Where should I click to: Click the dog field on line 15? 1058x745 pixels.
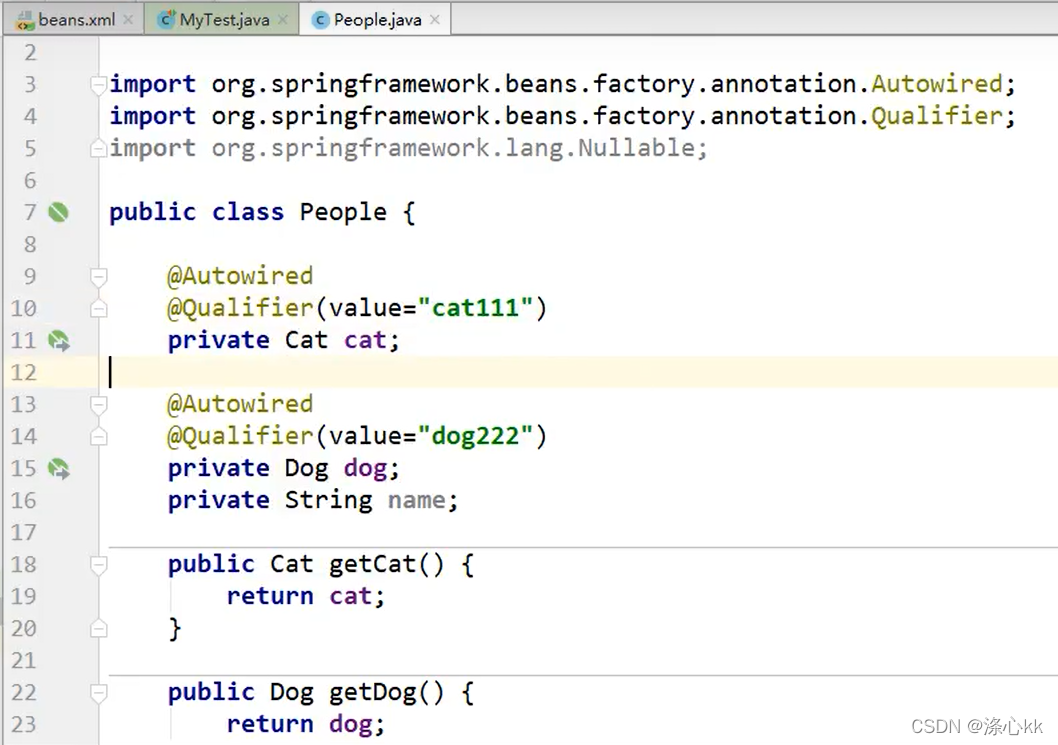[x=364, y=468]
